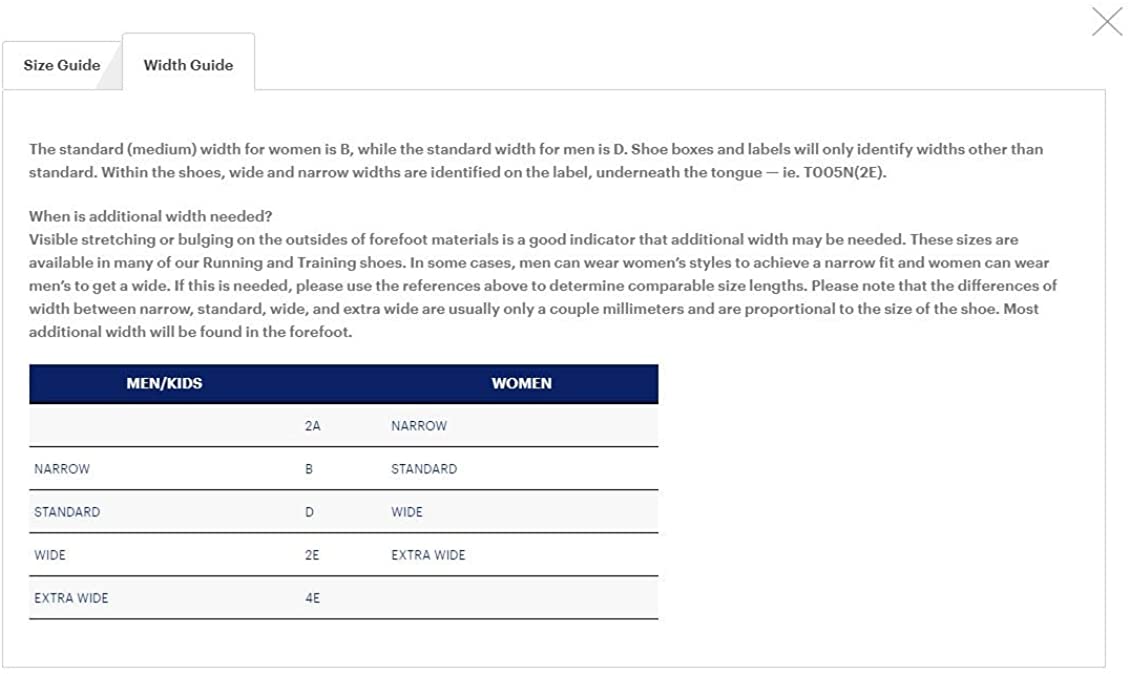
Task: Click the T005N(2E) label example text
Action: (x=845, y=172)
